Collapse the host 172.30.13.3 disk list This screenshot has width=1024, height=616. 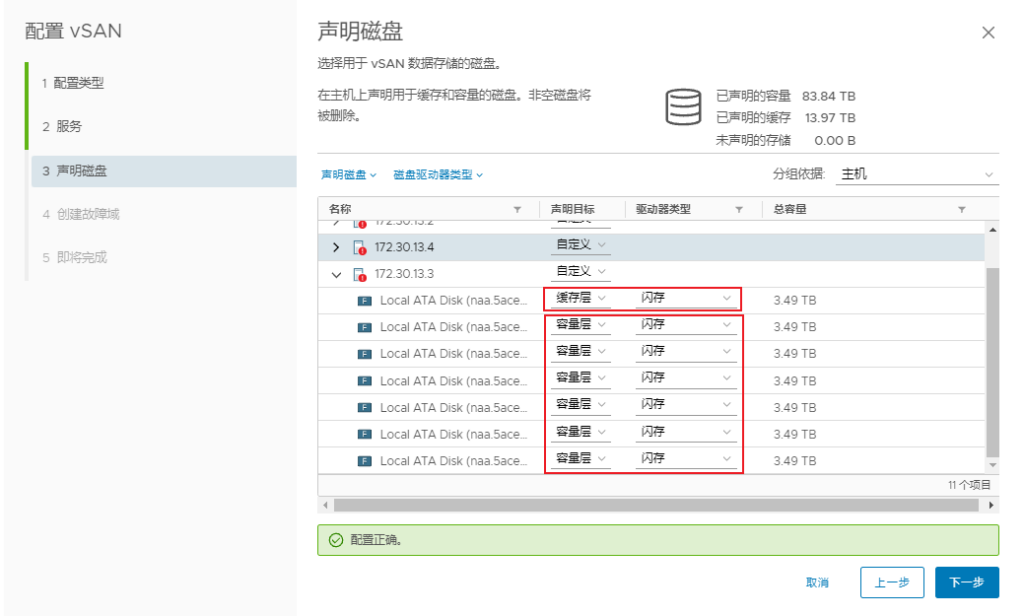(x=336, y=274)
